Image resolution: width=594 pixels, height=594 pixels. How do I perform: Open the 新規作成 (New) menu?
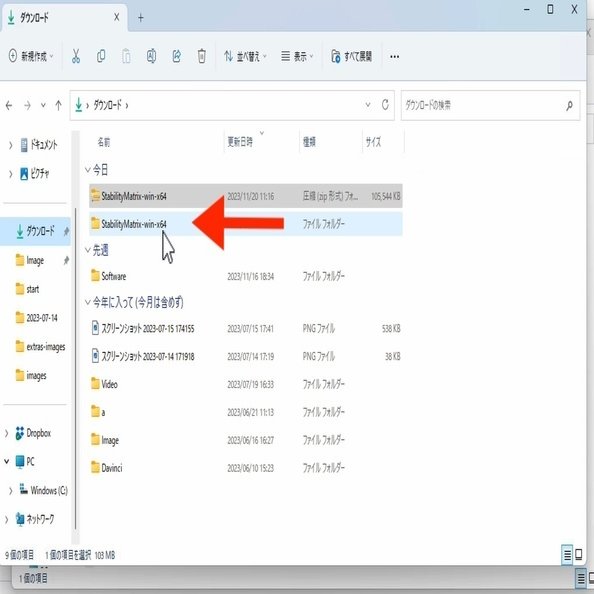click(31, 56)
